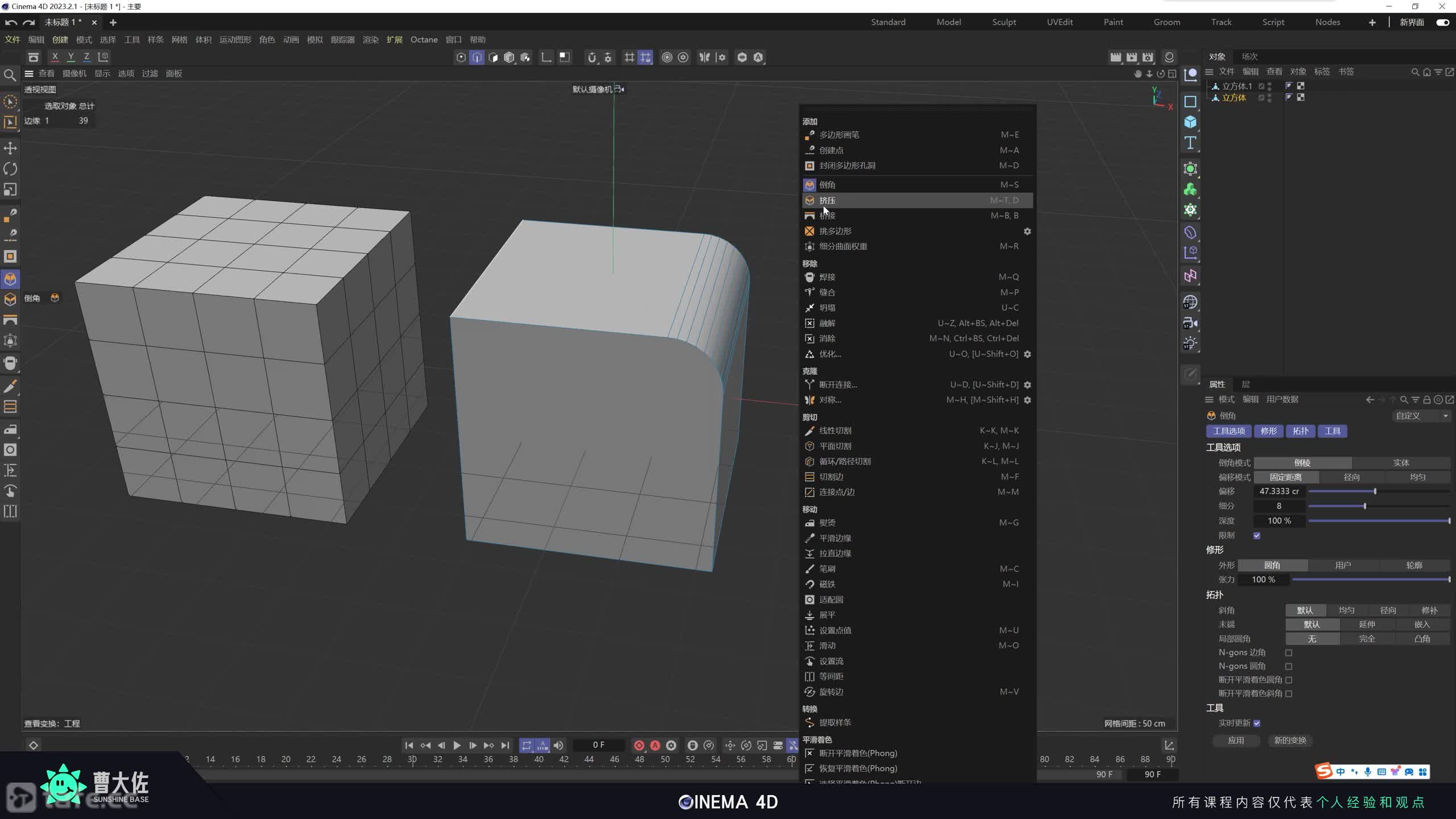The image size is (1456, 819).
Task: Enable the N-gons 边角 checkbox
Action: [x=1289, y=653]
